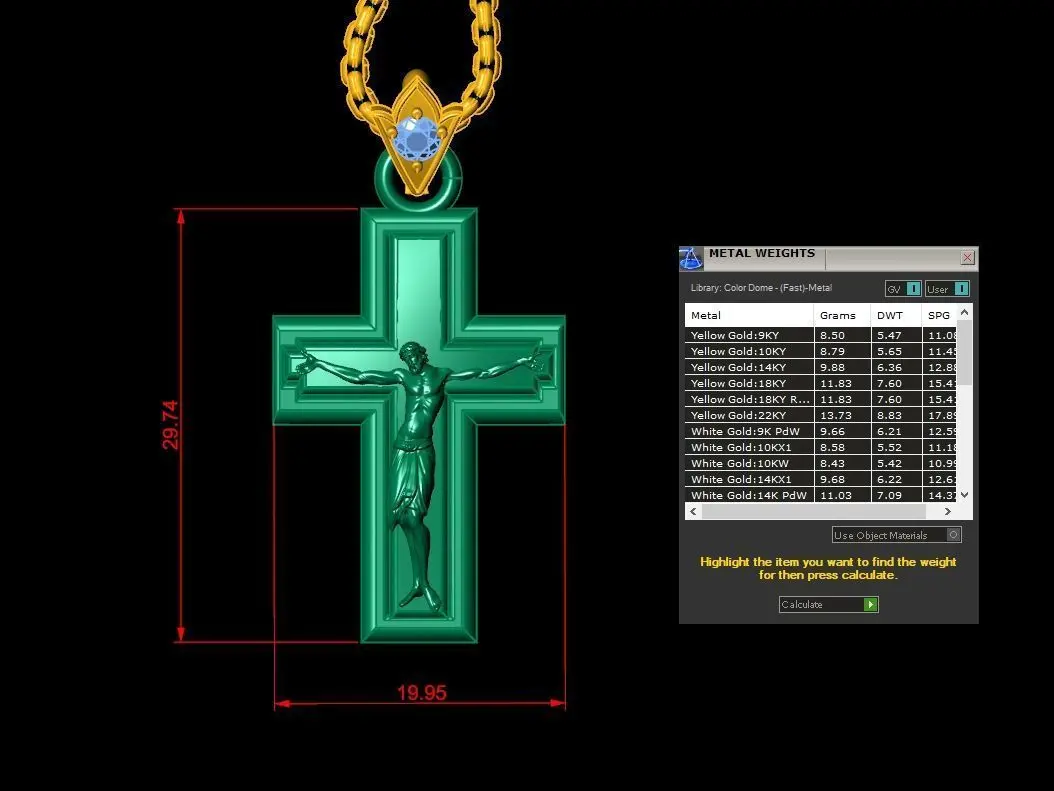Click the scroll left arrow under table

(694, 511)
